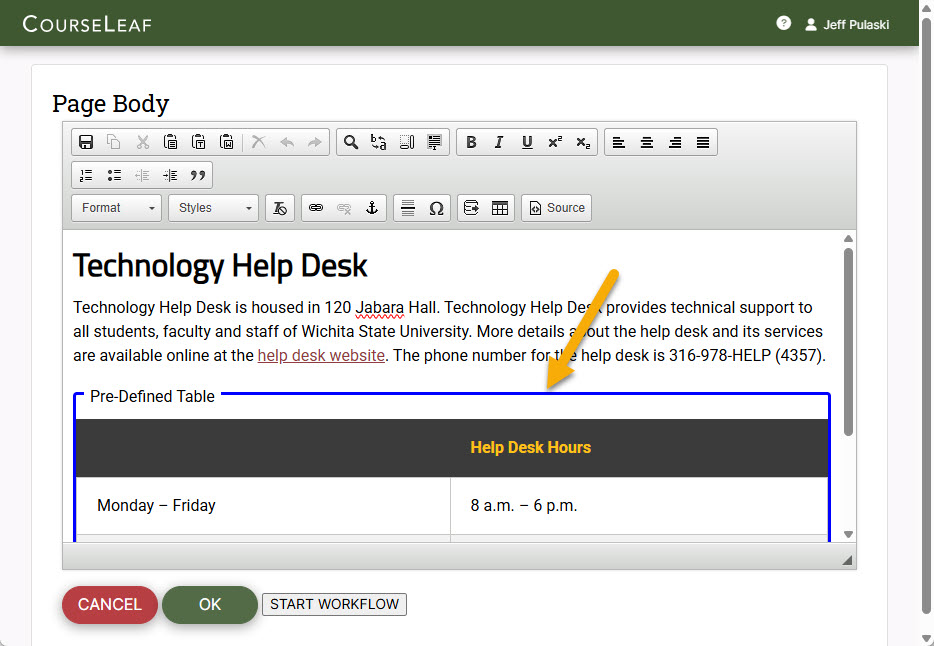The height and width of the screenshot is (646, 934).
Task: Click the Undo arrow icon
Action: [287, 142]
